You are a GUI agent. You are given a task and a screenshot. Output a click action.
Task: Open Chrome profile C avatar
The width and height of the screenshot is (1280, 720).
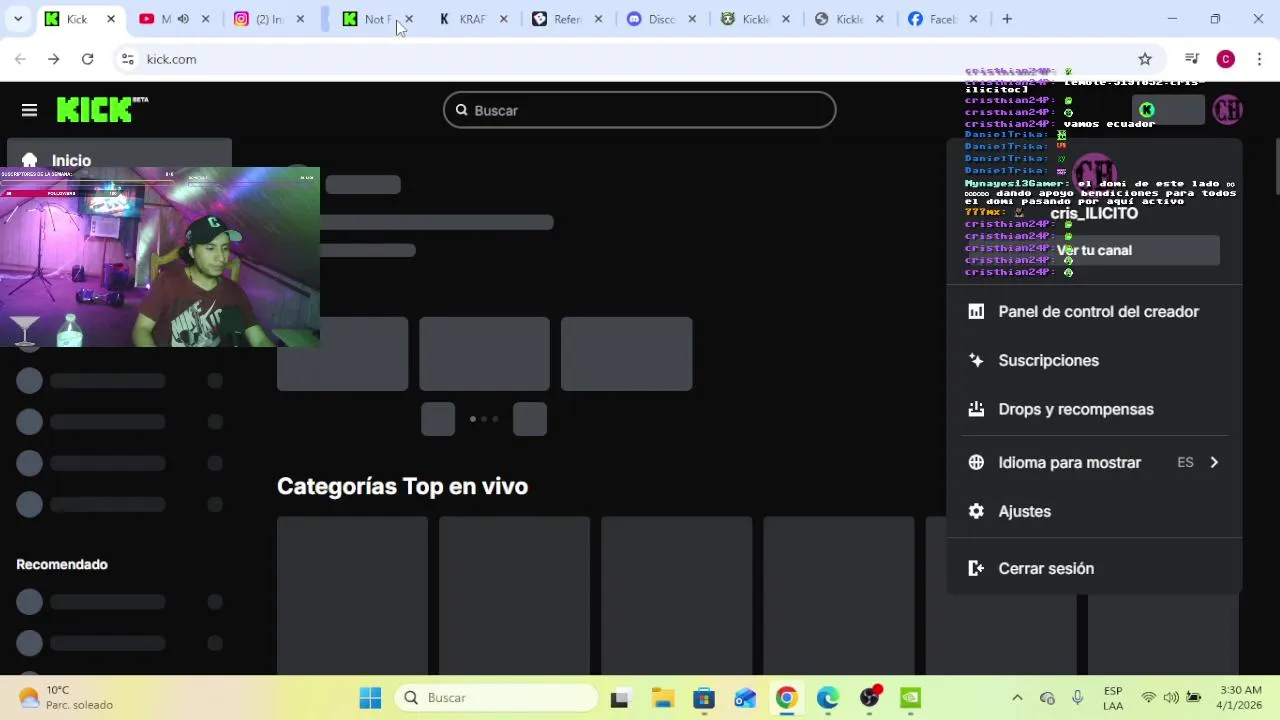coord(1226,59)
